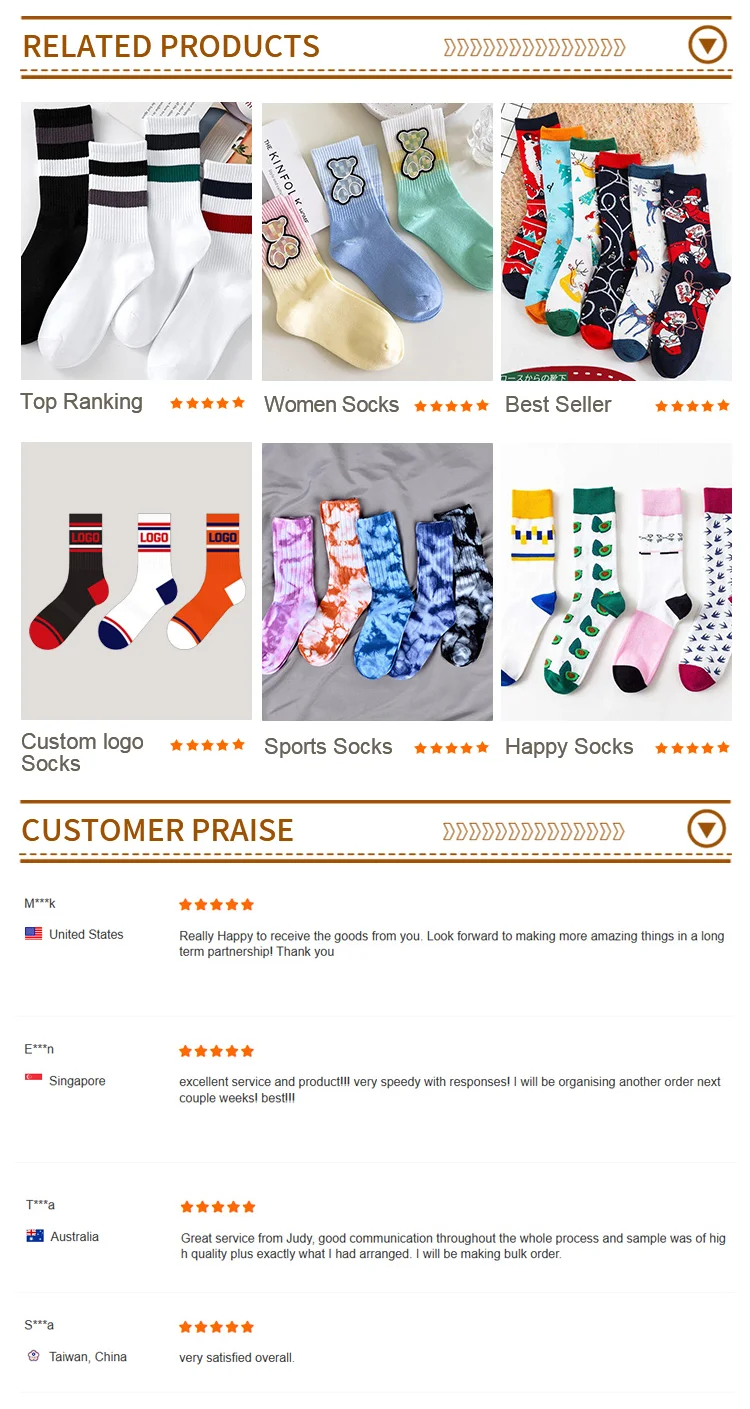Viewport: 750px width, 1409px height.
Task: Select the Women Socks label
Action: 331,405
